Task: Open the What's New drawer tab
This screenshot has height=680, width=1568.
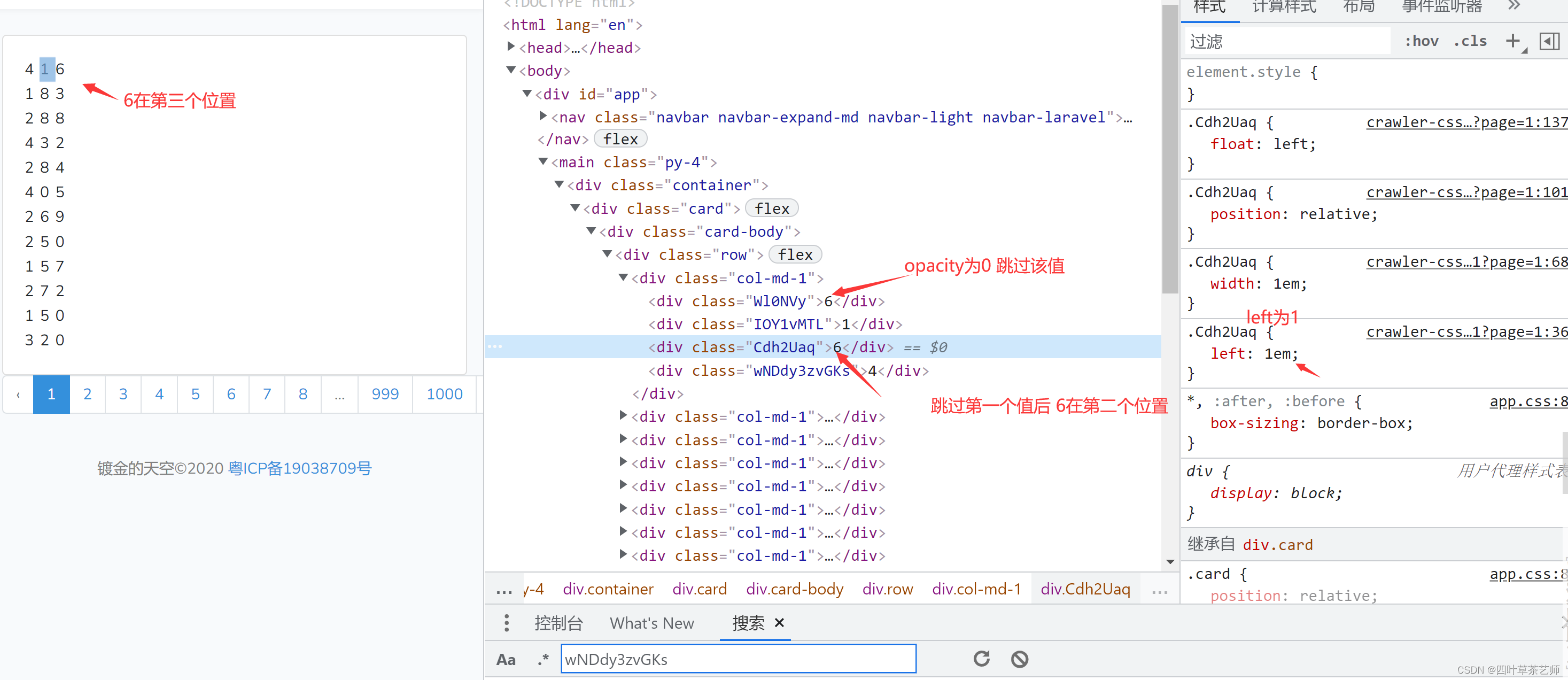Action: [x=651, y=623]
